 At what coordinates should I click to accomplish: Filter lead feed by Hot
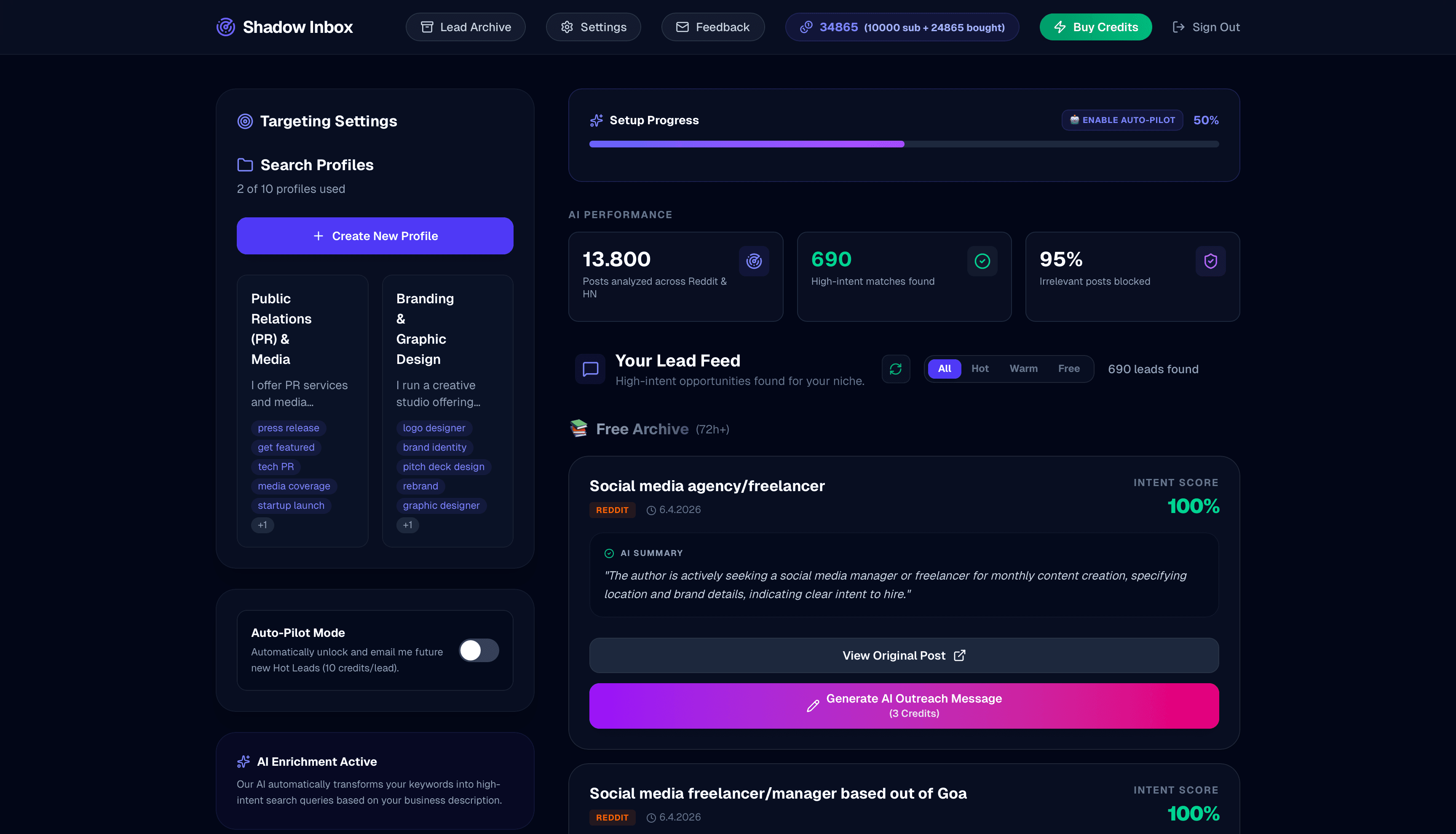click(x=980, y=369)
